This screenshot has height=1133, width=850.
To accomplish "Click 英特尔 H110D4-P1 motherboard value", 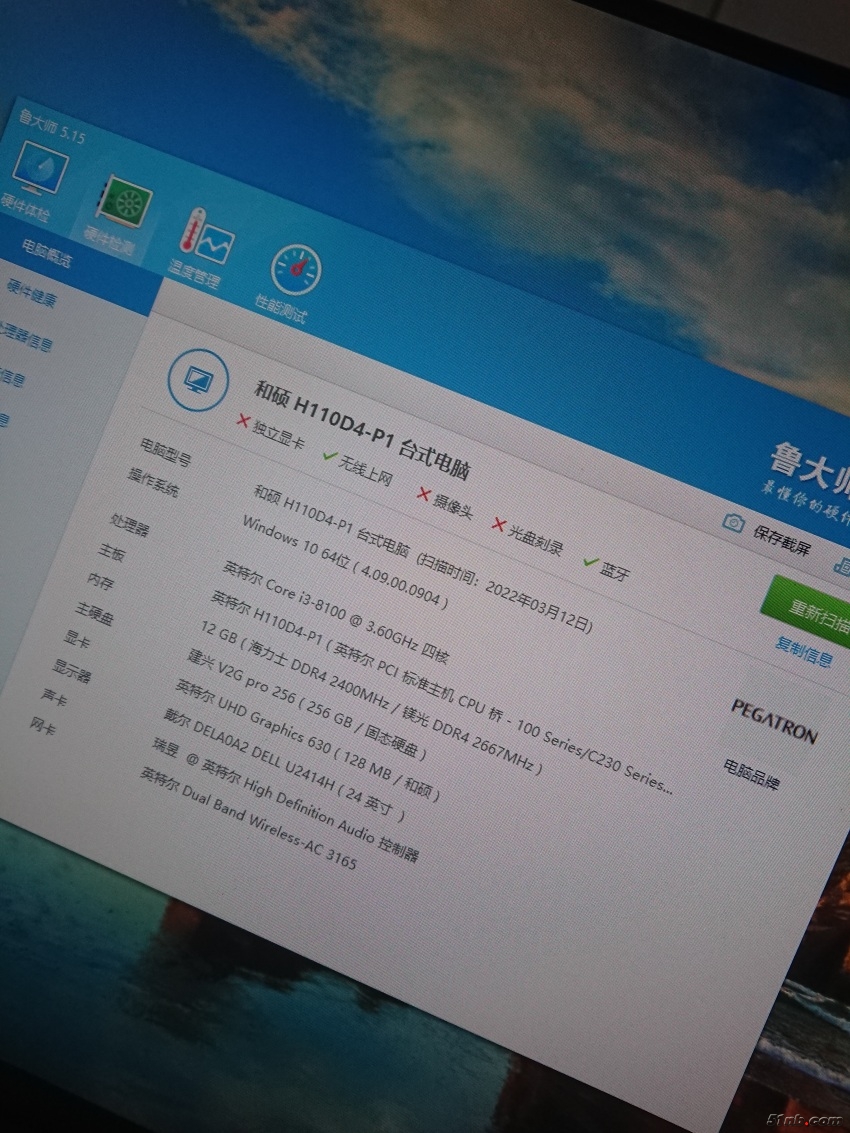I will point(442,692).
